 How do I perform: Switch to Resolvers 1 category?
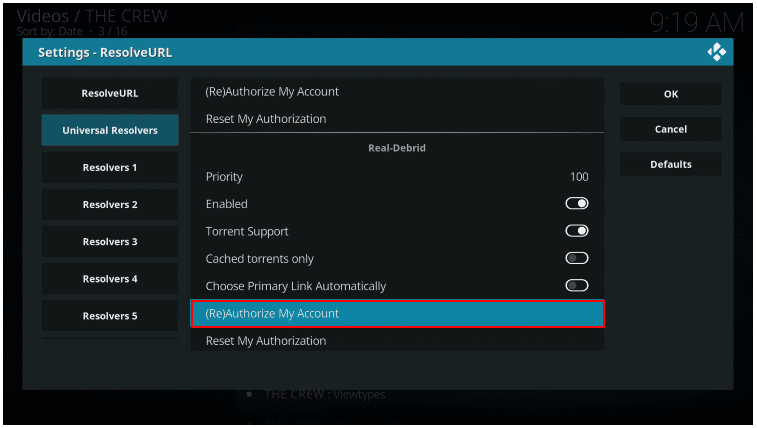110,167
